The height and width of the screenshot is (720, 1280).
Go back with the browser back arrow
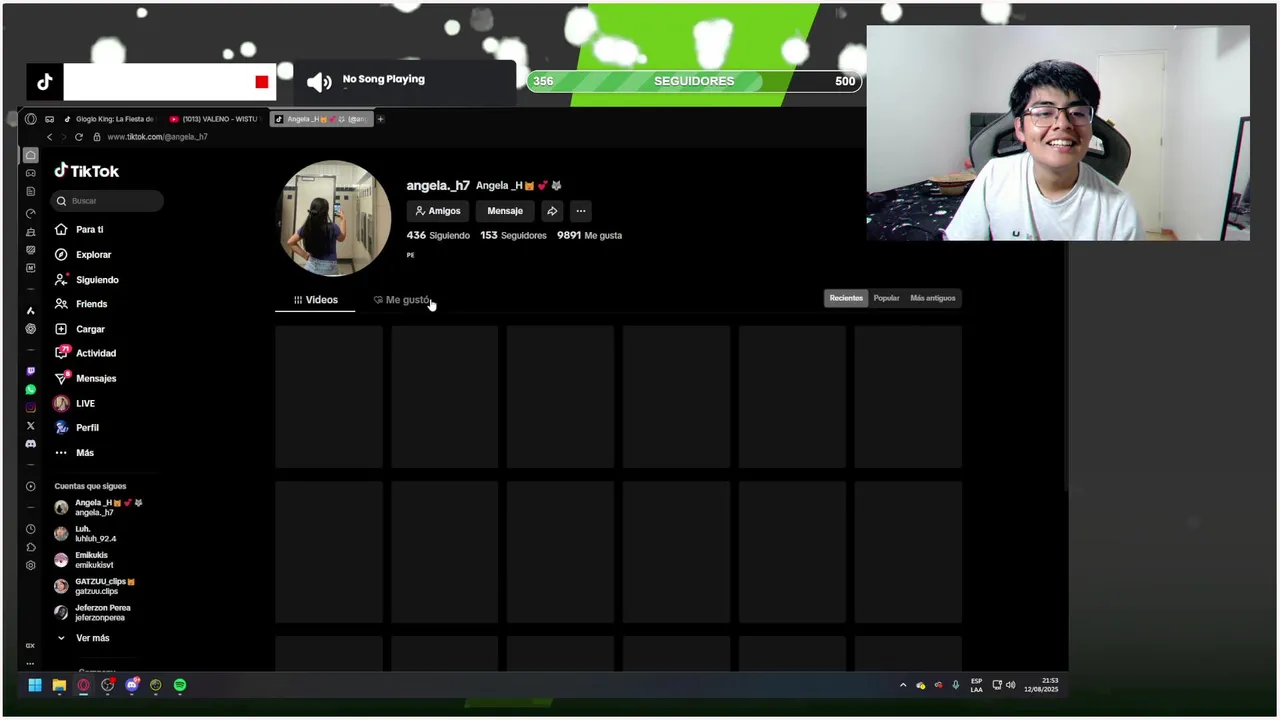click(49, 137)
